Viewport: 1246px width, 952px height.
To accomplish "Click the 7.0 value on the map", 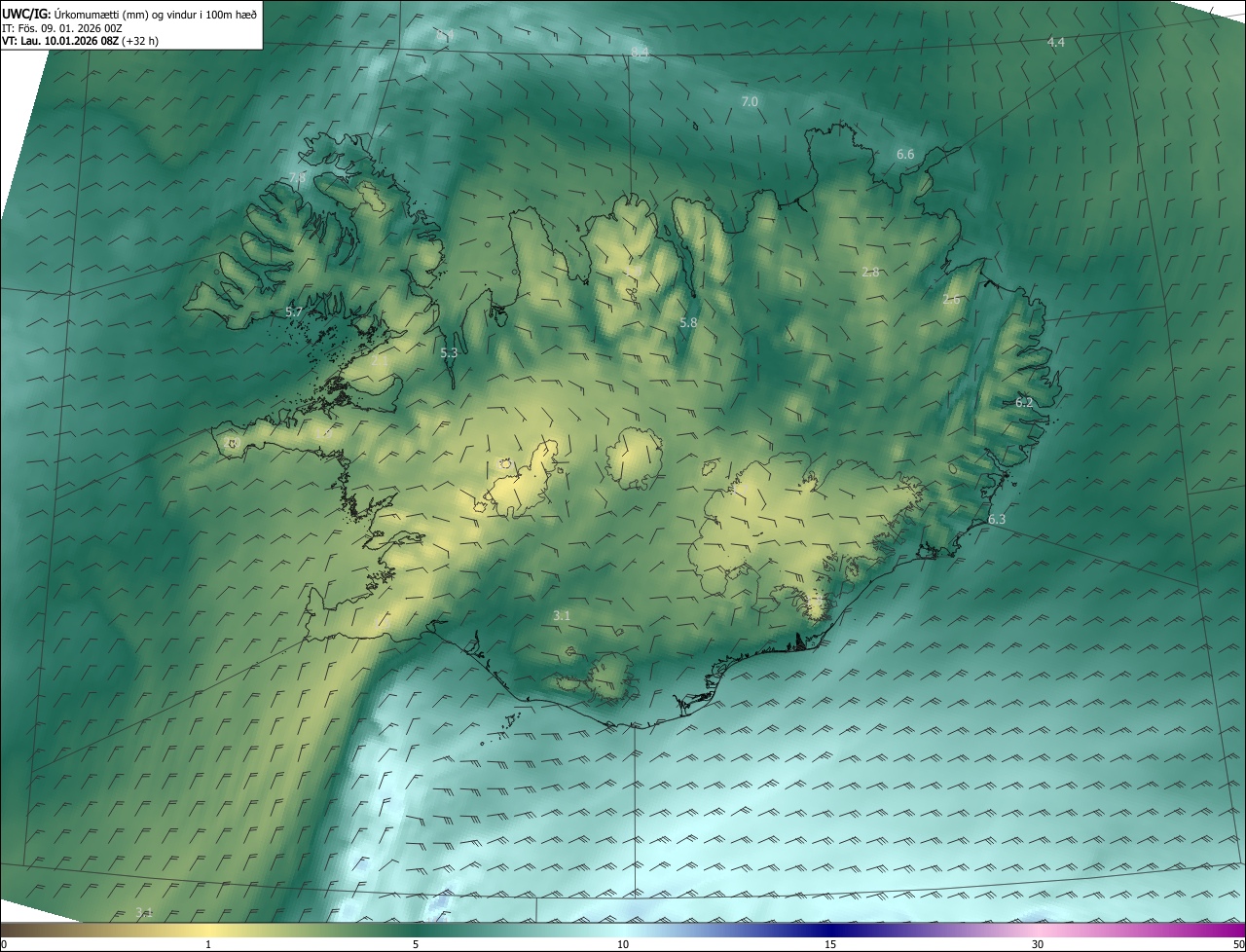I will pyautogui.click(x=750, y=101).
